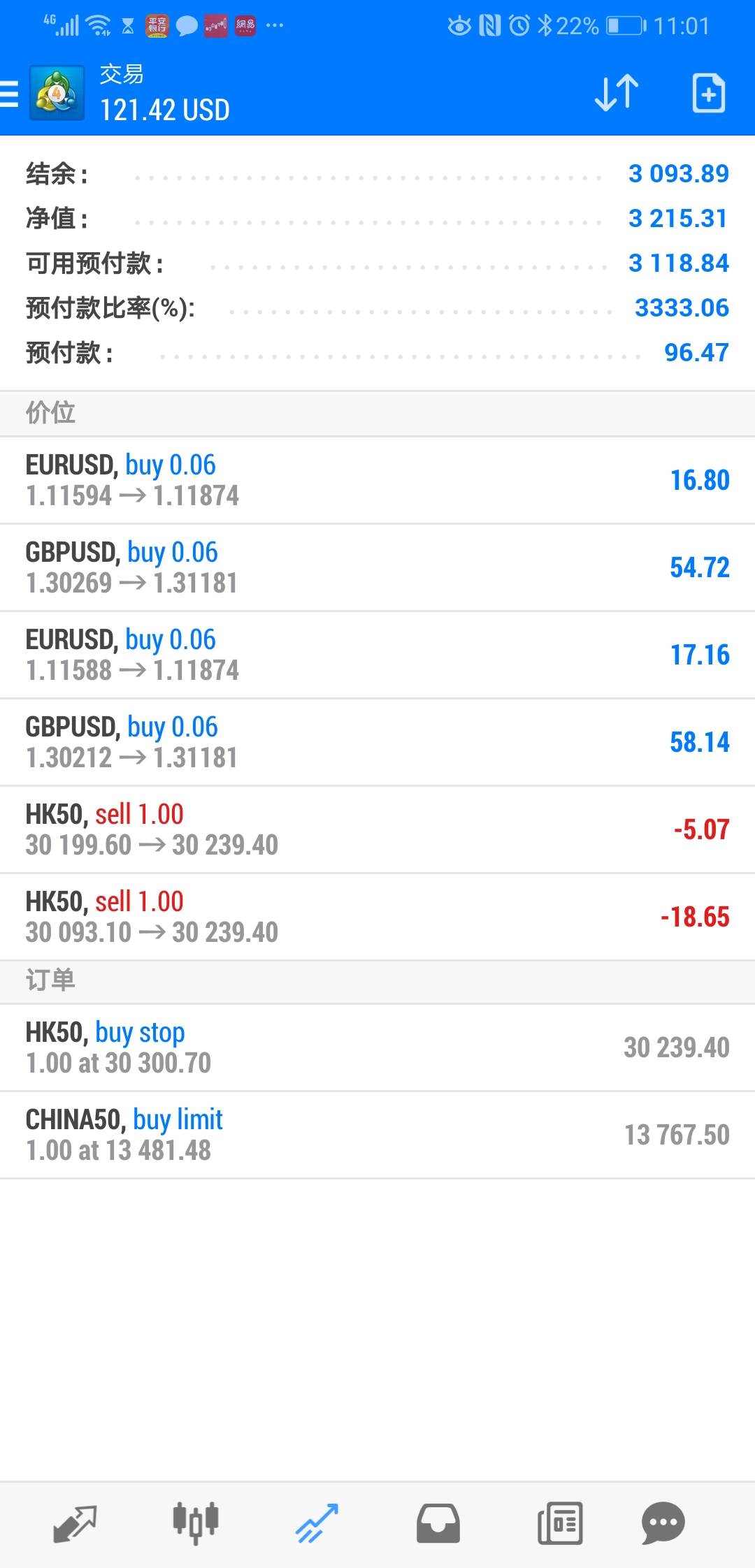
Task: Open the CHINA50 buy limit pending order
Action: (377, 1135)
